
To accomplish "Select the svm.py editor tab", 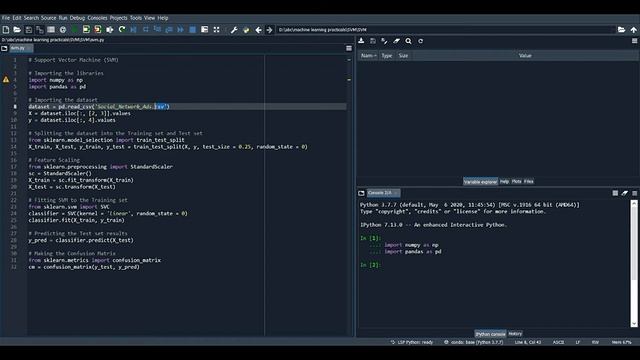I will 21,48.
